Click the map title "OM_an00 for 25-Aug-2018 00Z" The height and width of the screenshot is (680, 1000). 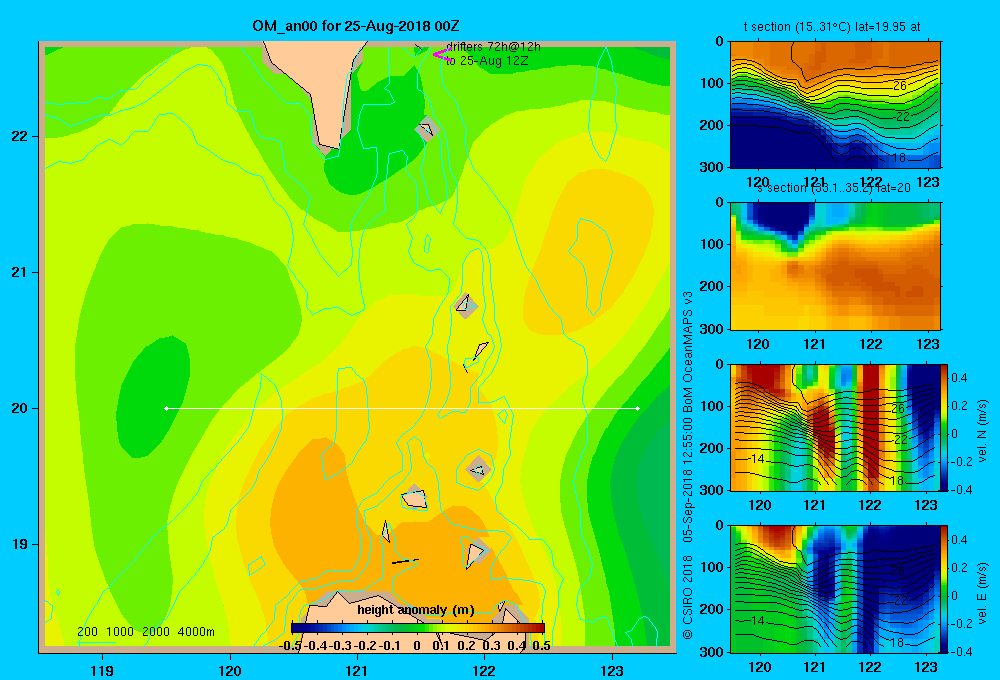(x=356, y=26)
